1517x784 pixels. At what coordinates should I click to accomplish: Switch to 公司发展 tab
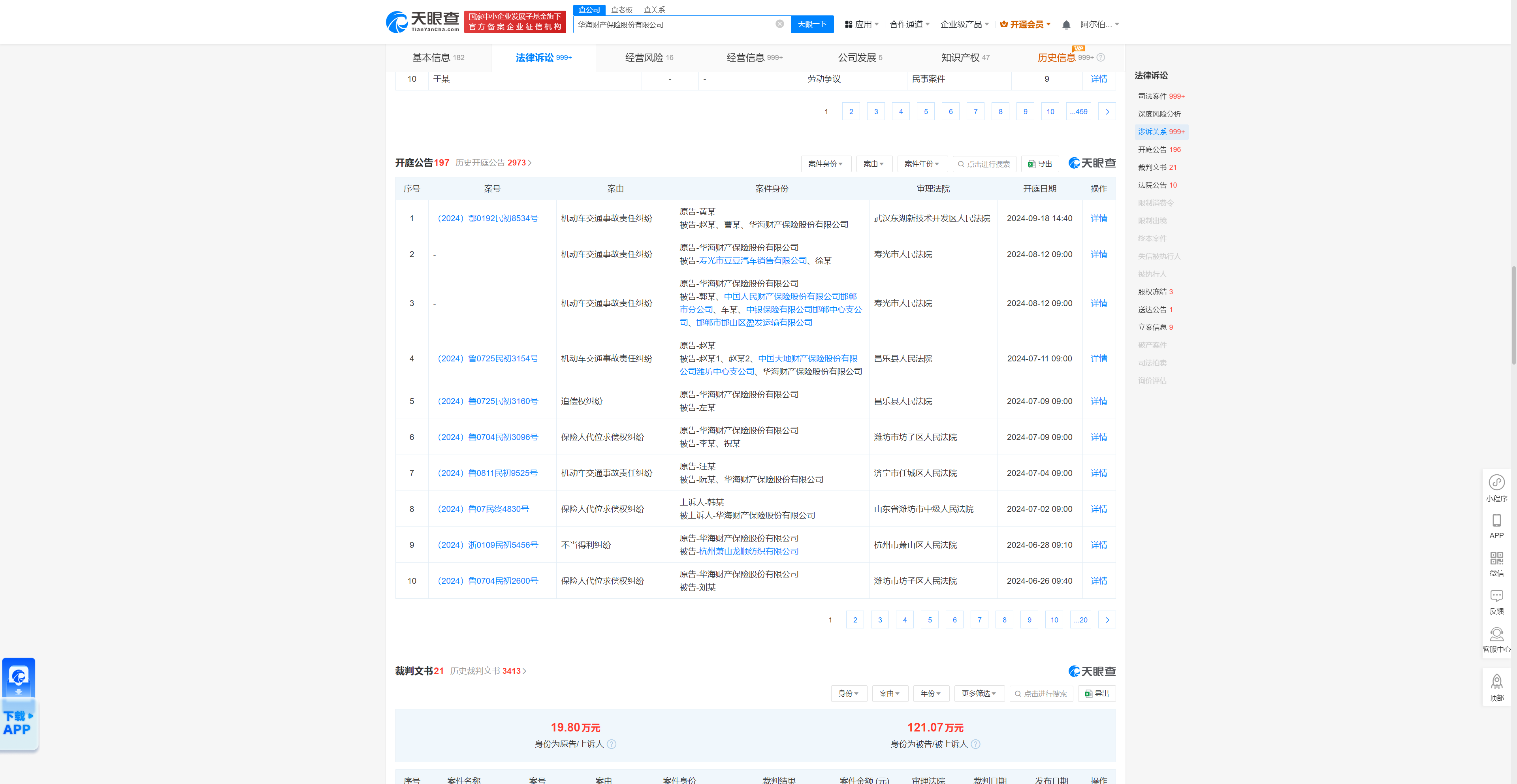(860, 58)
